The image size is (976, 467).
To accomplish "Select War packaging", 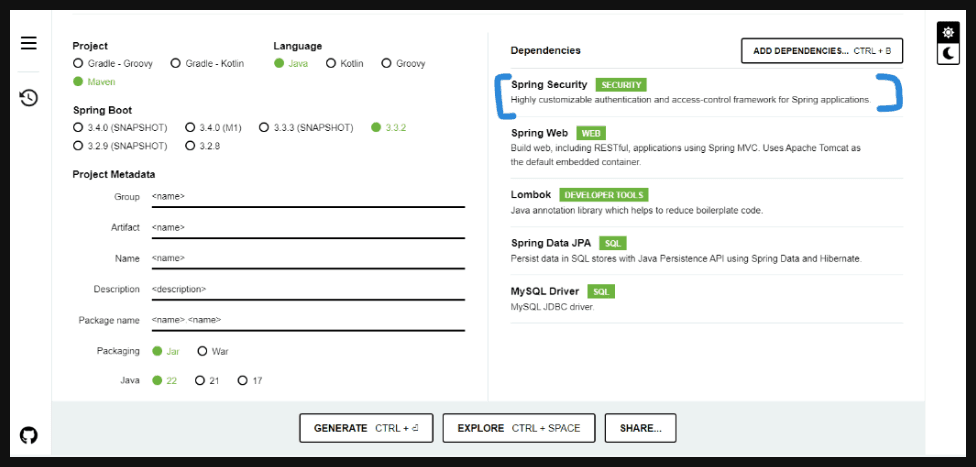I will pyautogui.click(x=213, y=351).
